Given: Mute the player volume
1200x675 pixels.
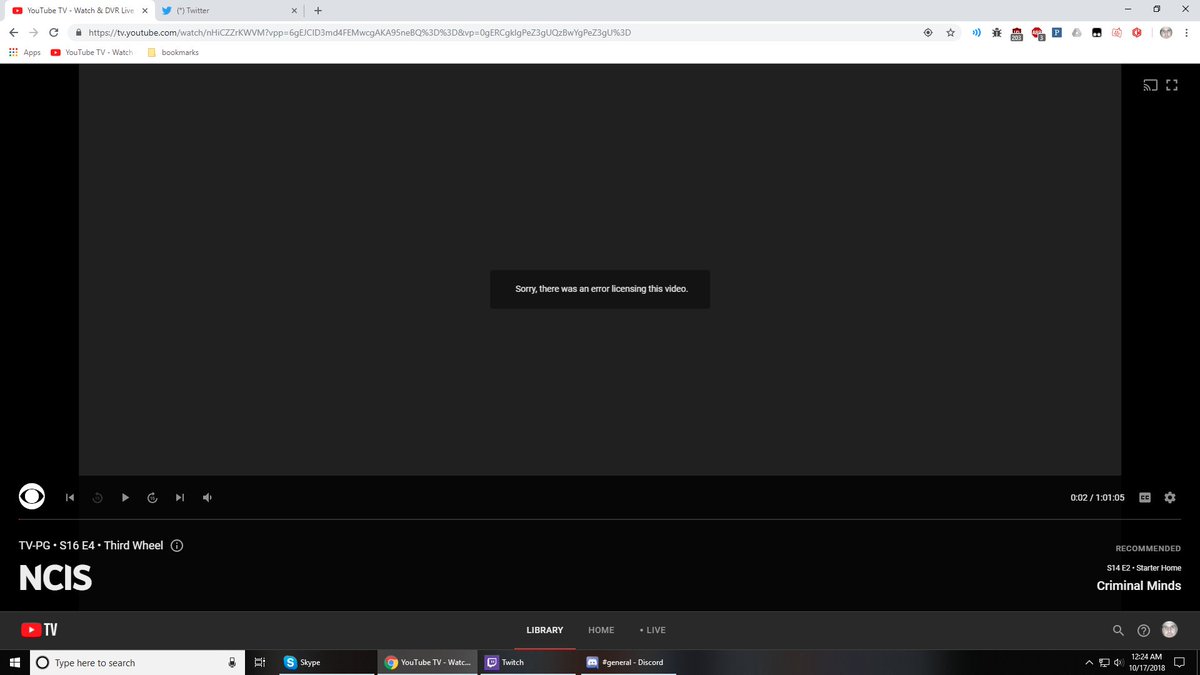Looking at the screenshot, I should [207, 497].
